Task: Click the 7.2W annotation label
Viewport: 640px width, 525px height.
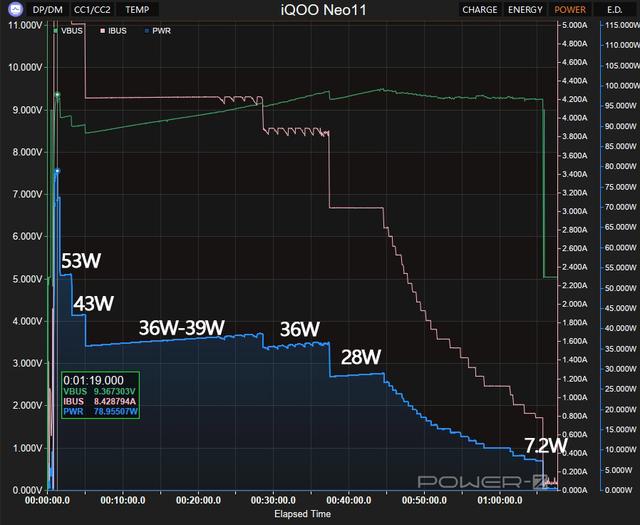Action: tap(546, 445)
